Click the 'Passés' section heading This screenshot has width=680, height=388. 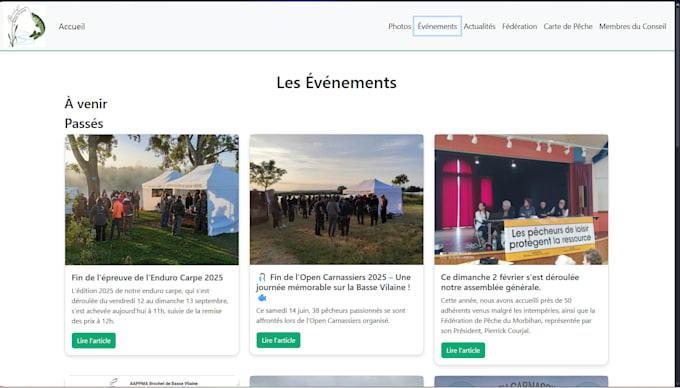[x=84, y=124]
